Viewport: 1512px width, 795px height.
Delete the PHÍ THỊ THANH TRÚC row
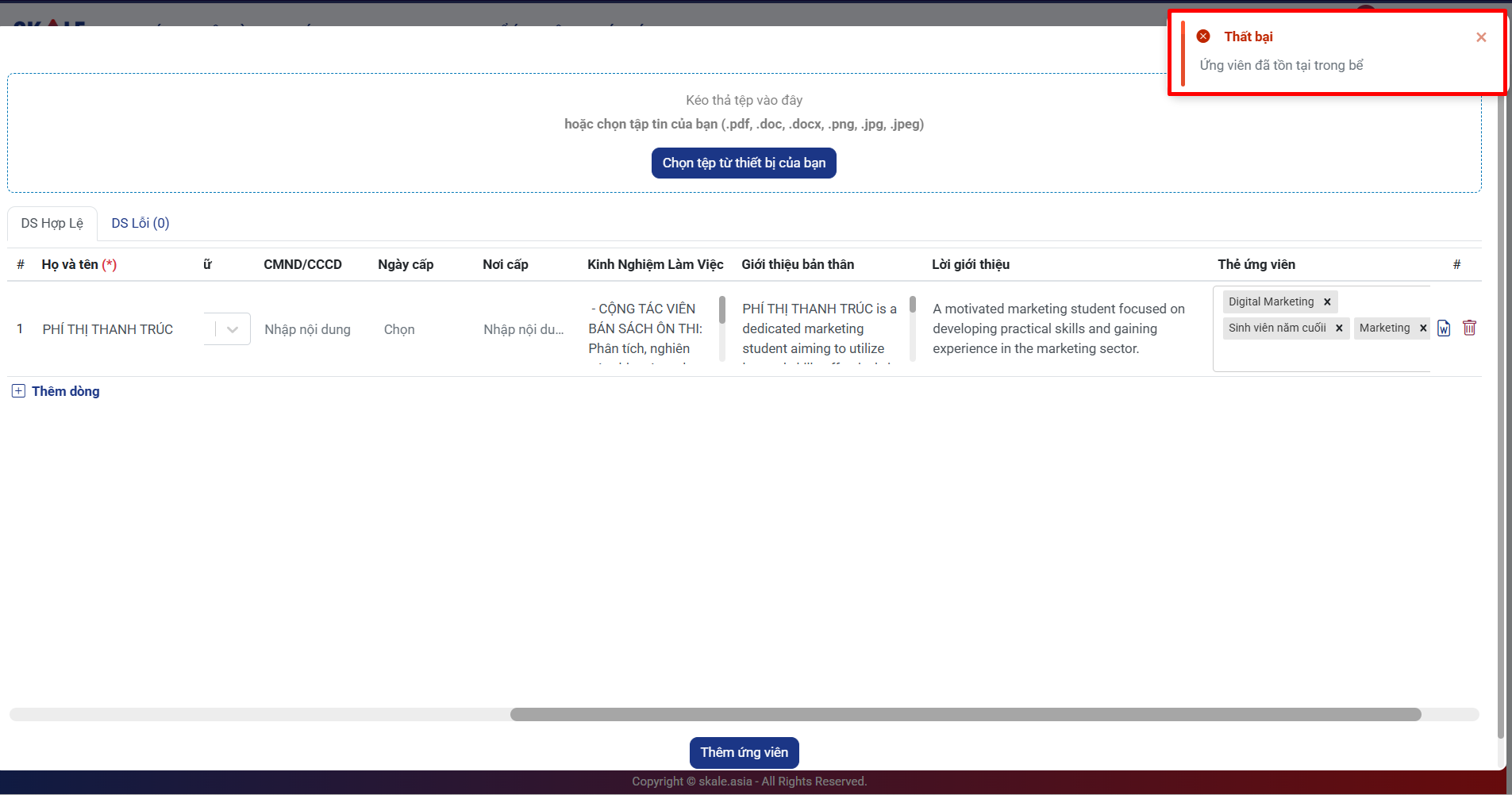tap(1469, 328)
